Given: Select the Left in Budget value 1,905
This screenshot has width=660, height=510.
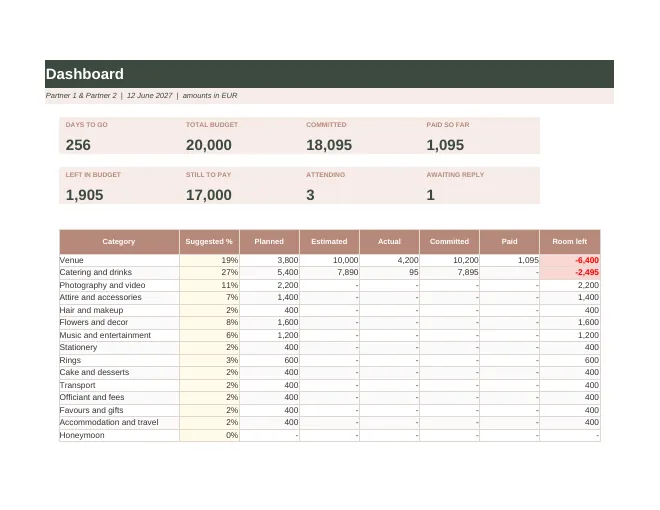Looking at the screenshot, I should (84, 195).
